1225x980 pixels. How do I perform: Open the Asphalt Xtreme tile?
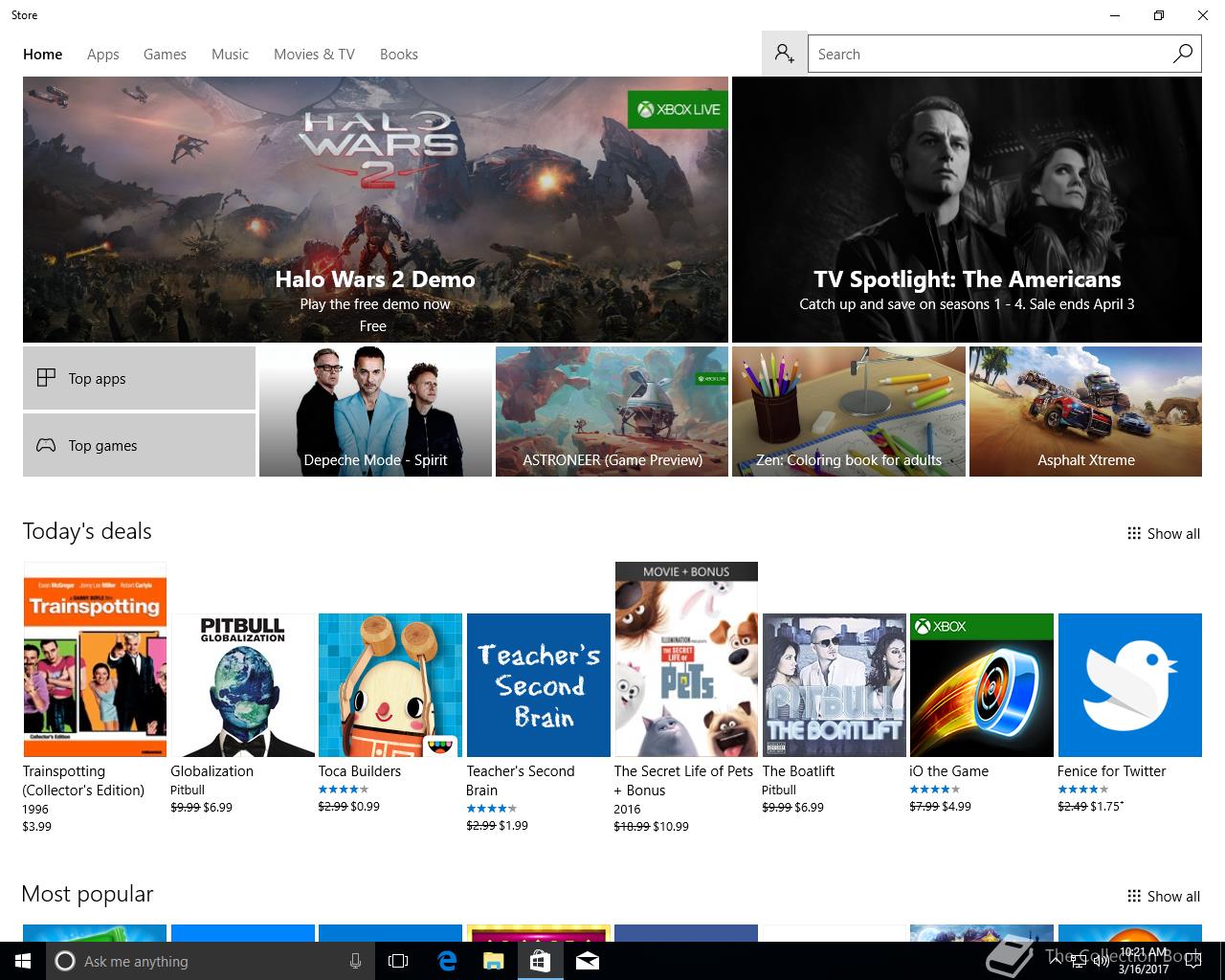point(1085,412)
